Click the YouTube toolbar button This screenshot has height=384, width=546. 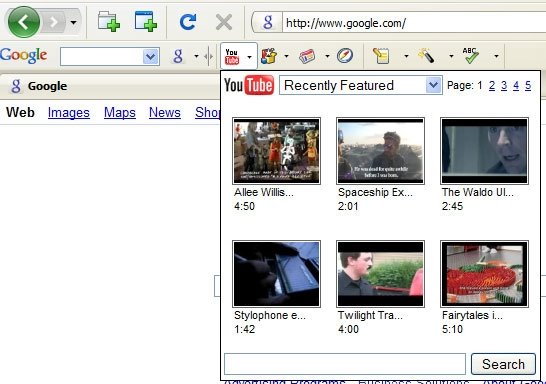click(x=232, y=56)
